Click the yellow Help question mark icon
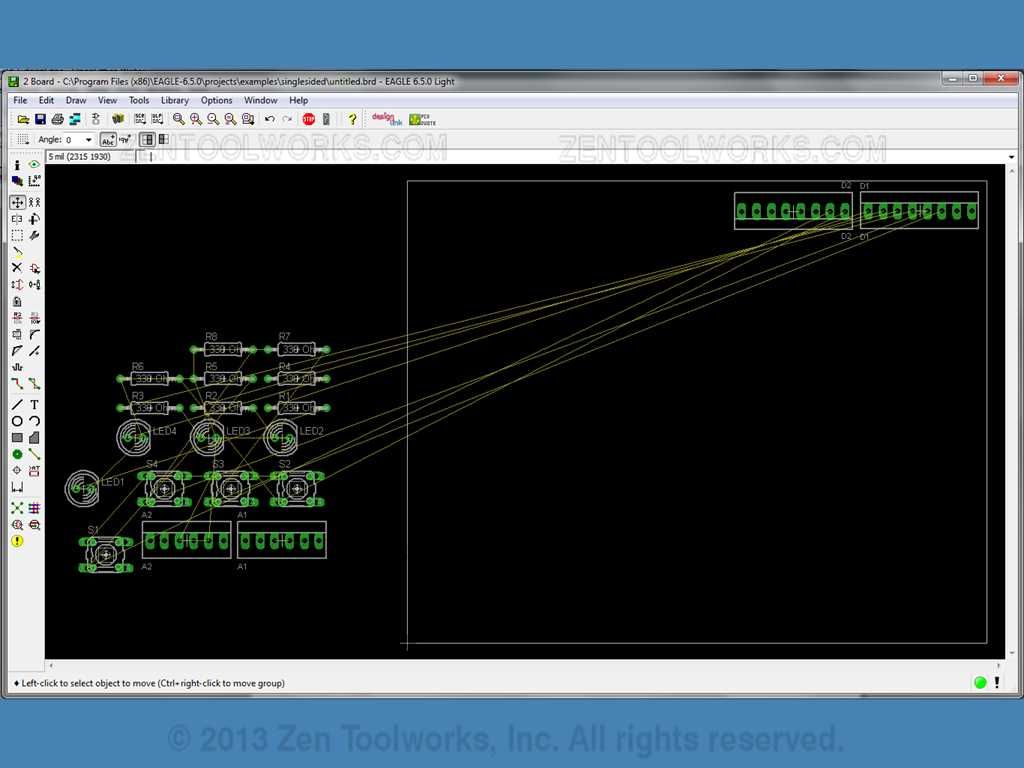The height and width of the screenshot is (768, 1024). coord(353,119)
